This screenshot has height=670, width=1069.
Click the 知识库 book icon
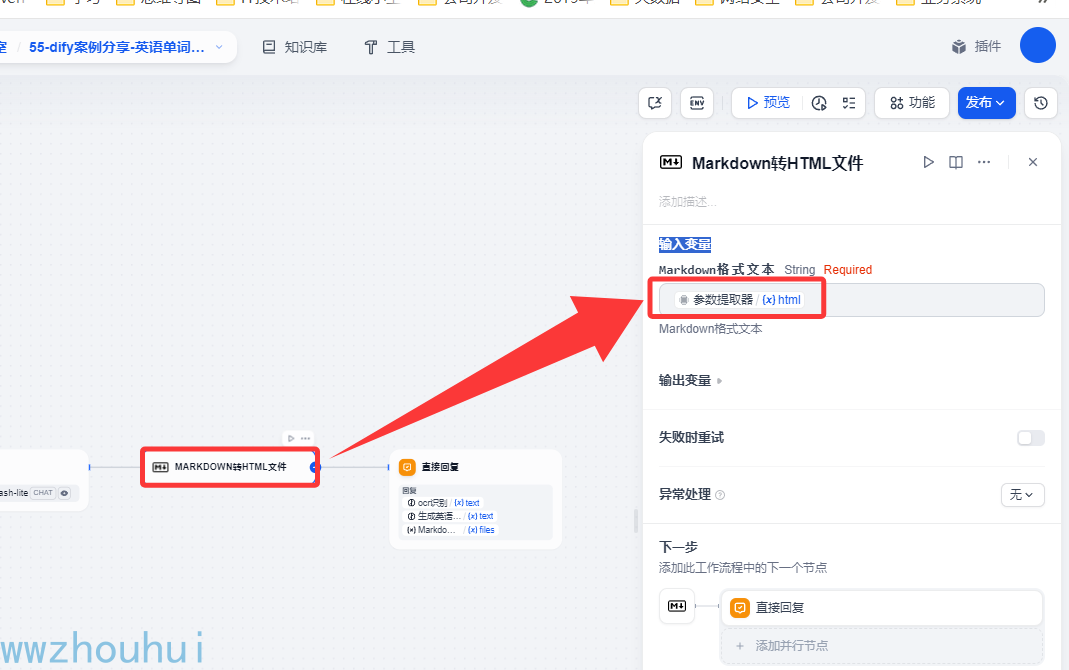(x=269, y=47)
